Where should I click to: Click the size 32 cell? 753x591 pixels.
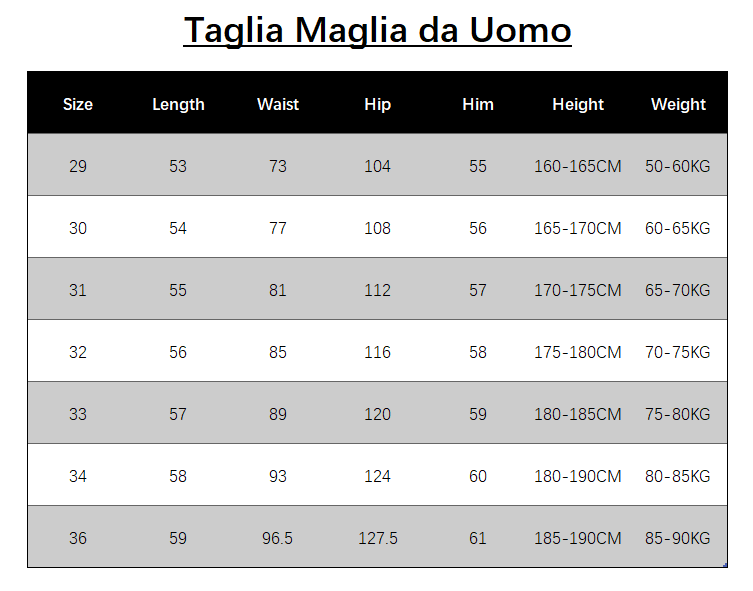coord(78,352)
